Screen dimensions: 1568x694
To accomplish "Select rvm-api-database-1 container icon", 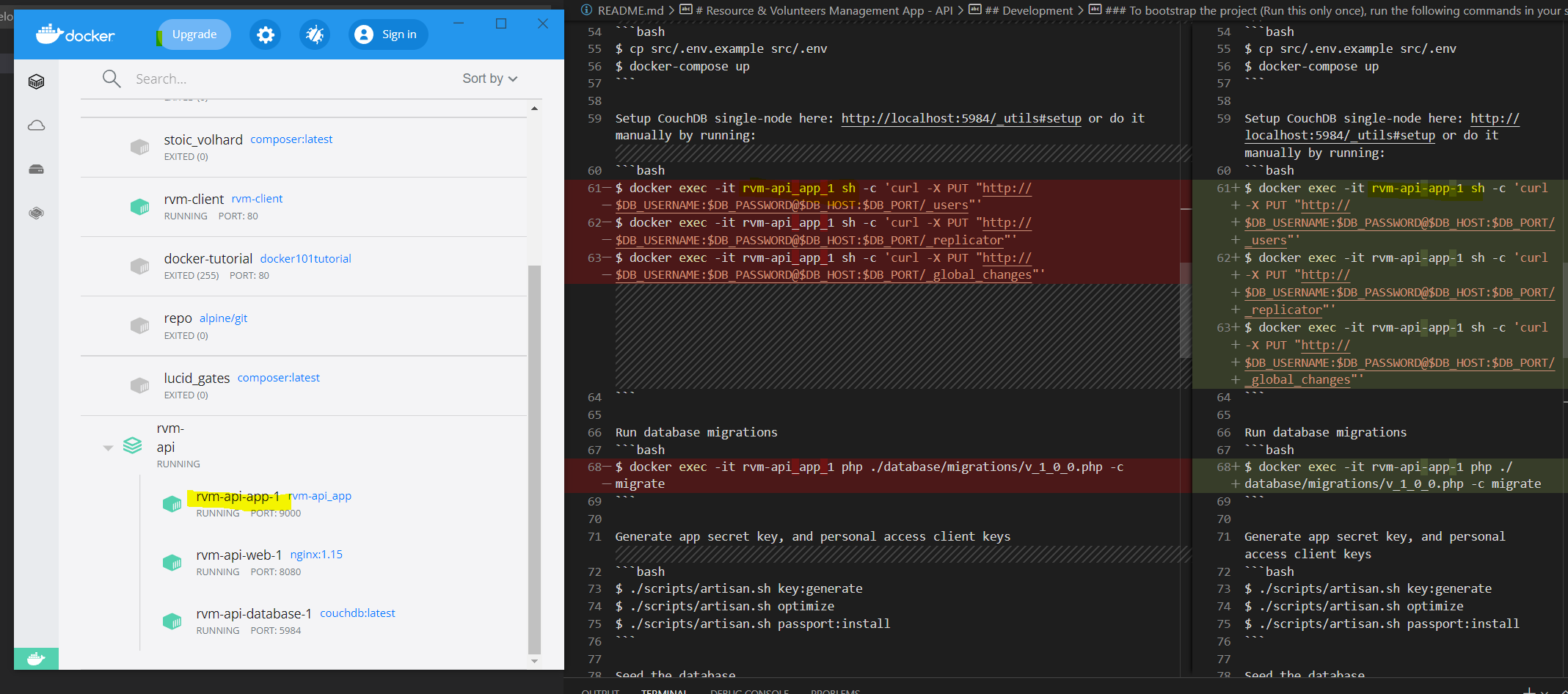I will [x=172, y=621].
